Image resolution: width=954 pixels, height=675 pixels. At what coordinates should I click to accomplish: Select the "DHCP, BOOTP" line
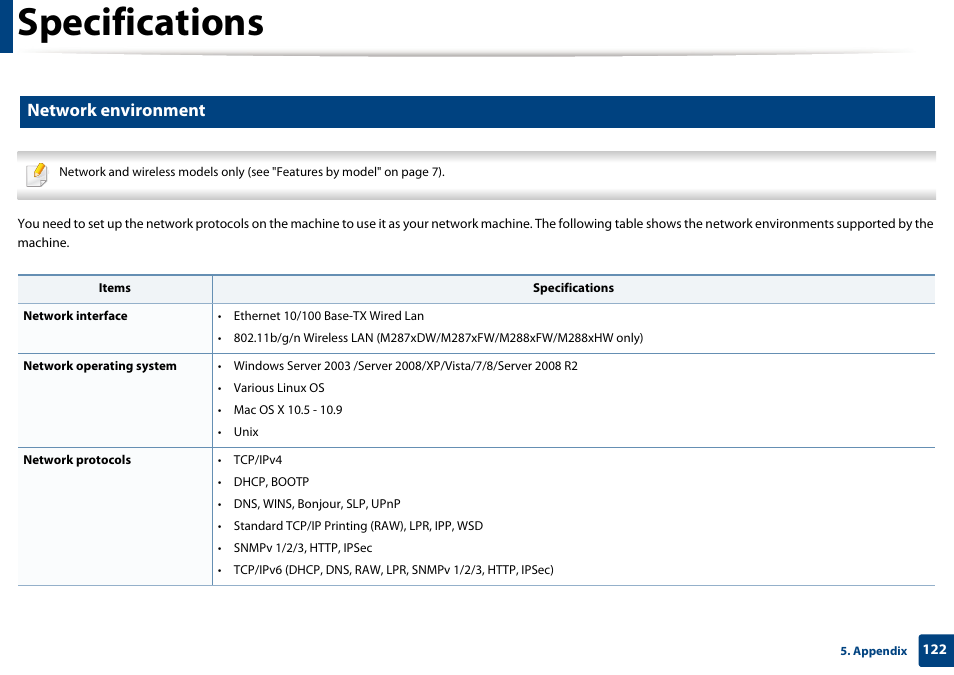[271, 481]
